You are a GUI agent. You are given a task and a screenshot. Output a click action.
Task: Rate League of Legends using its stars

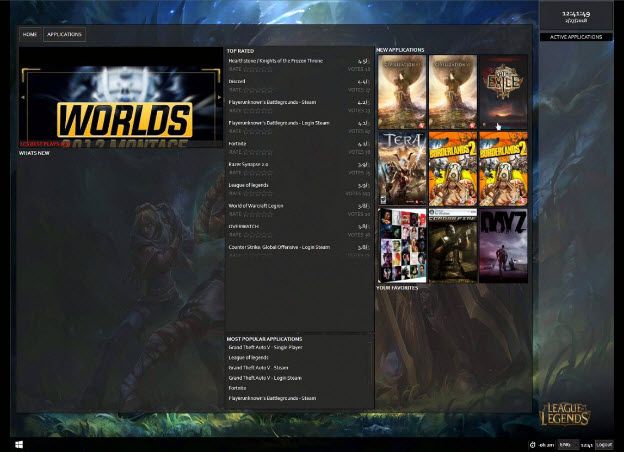pyautogui.click(x=257, y=193)
